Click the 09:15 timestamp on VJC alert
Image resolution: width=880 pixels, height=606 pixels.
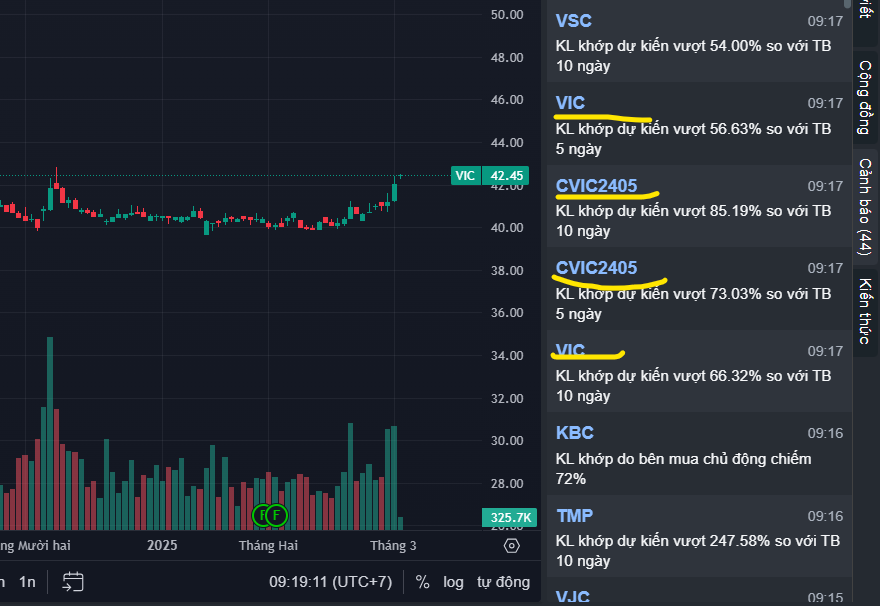825,598
